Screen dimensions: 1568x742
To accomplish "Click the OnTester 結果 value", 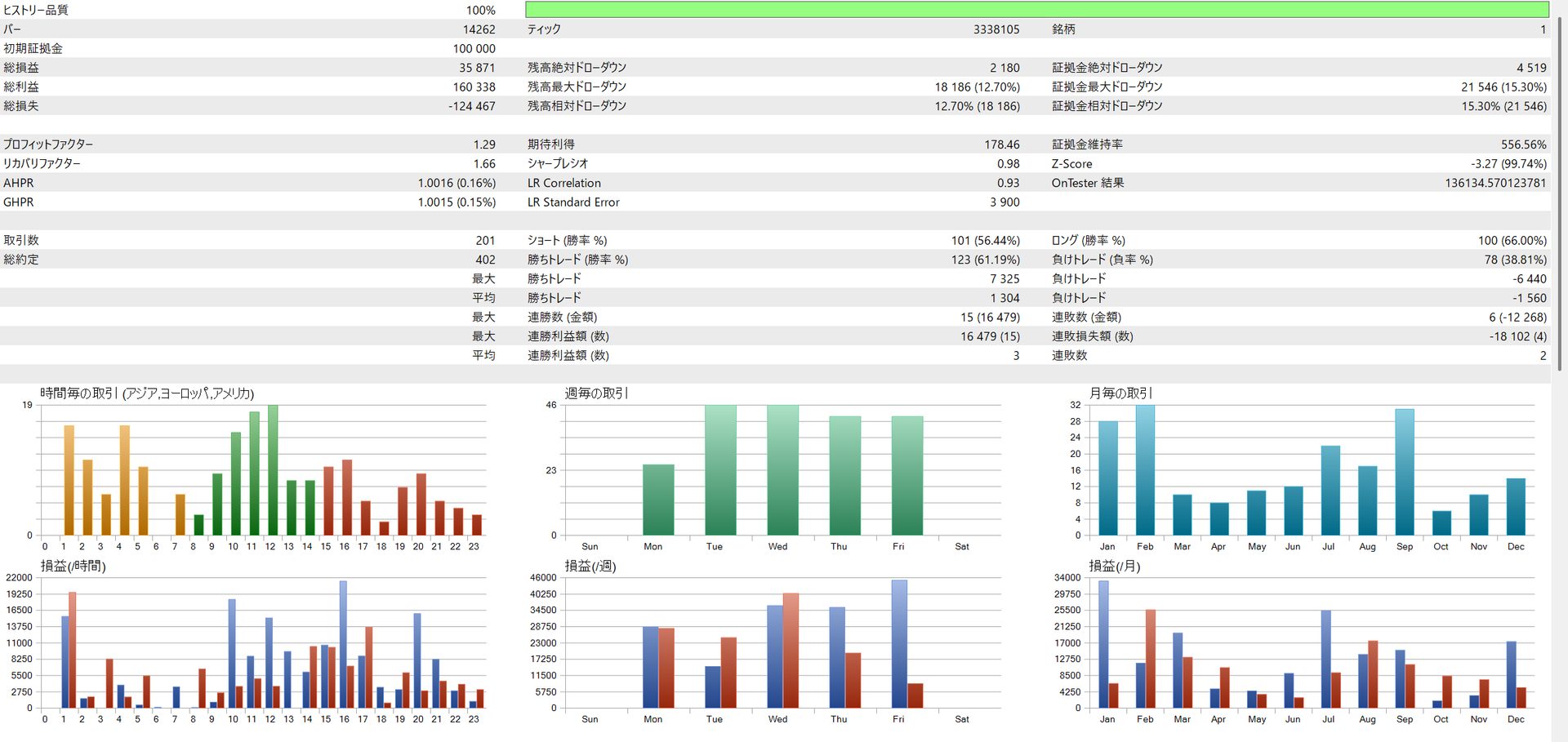I will tap(1494, 183).
